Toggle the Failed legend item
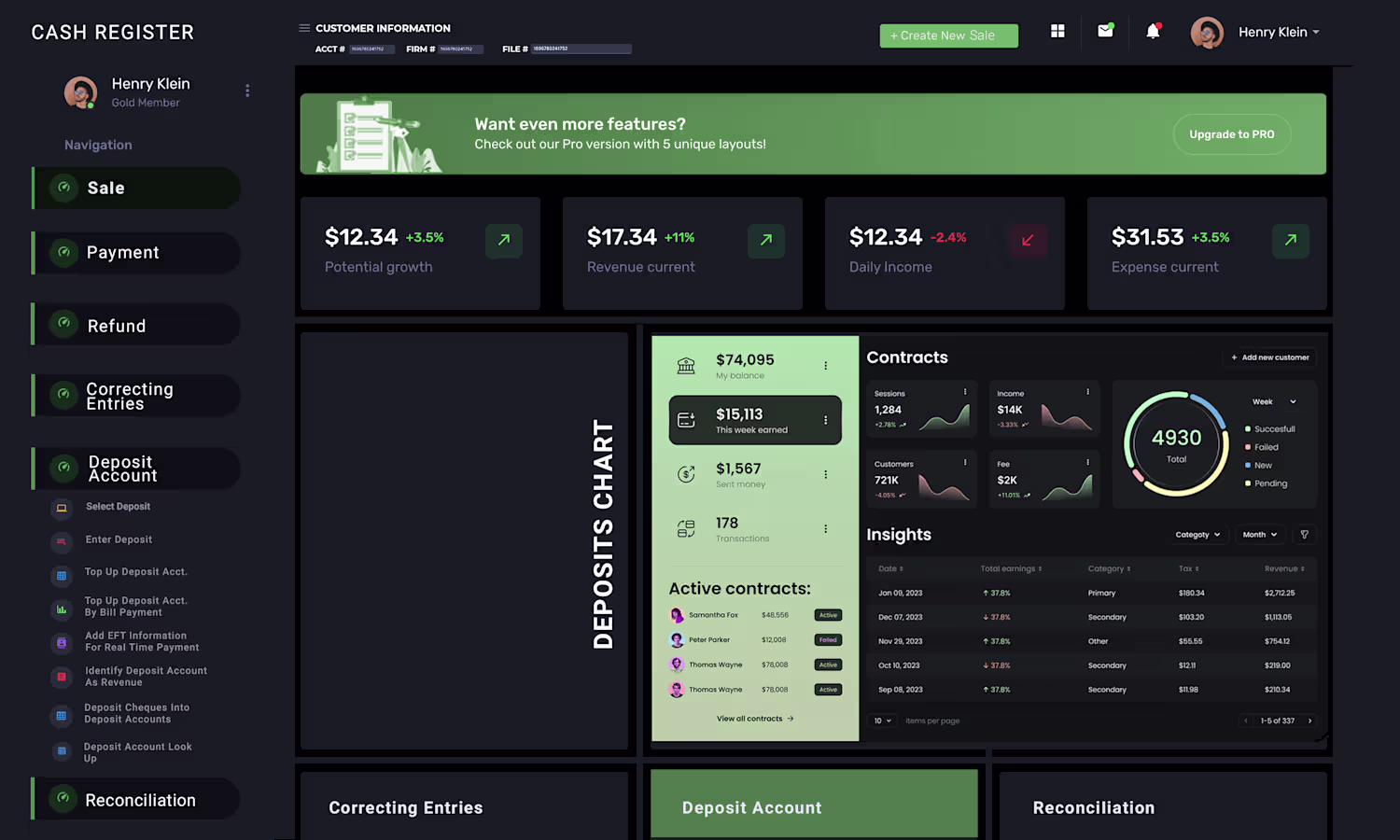The image size is (1400, 840). (x=1262, y=447)
